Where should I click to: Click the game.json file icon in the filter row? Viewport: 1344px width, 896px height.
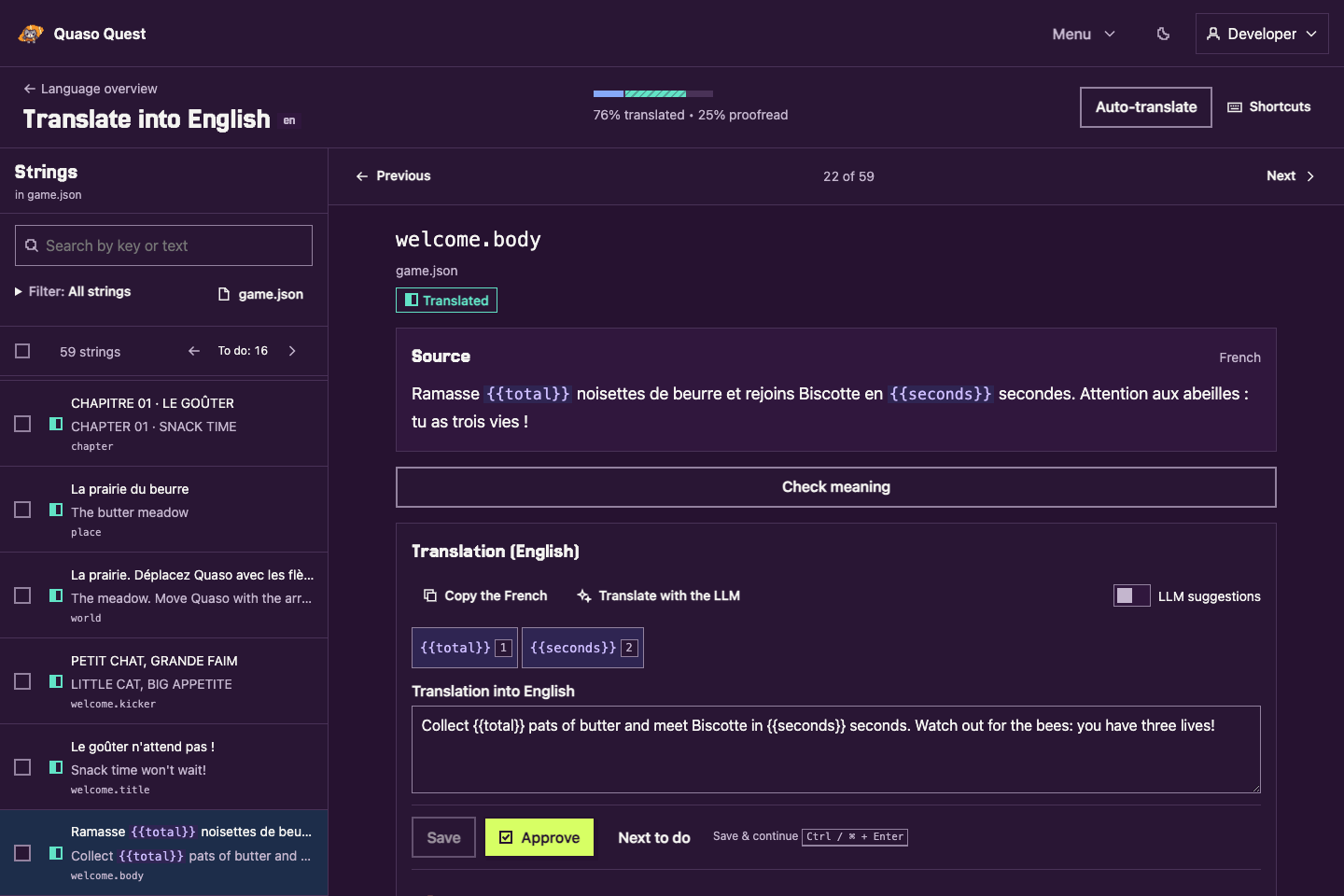coord(224,294)
